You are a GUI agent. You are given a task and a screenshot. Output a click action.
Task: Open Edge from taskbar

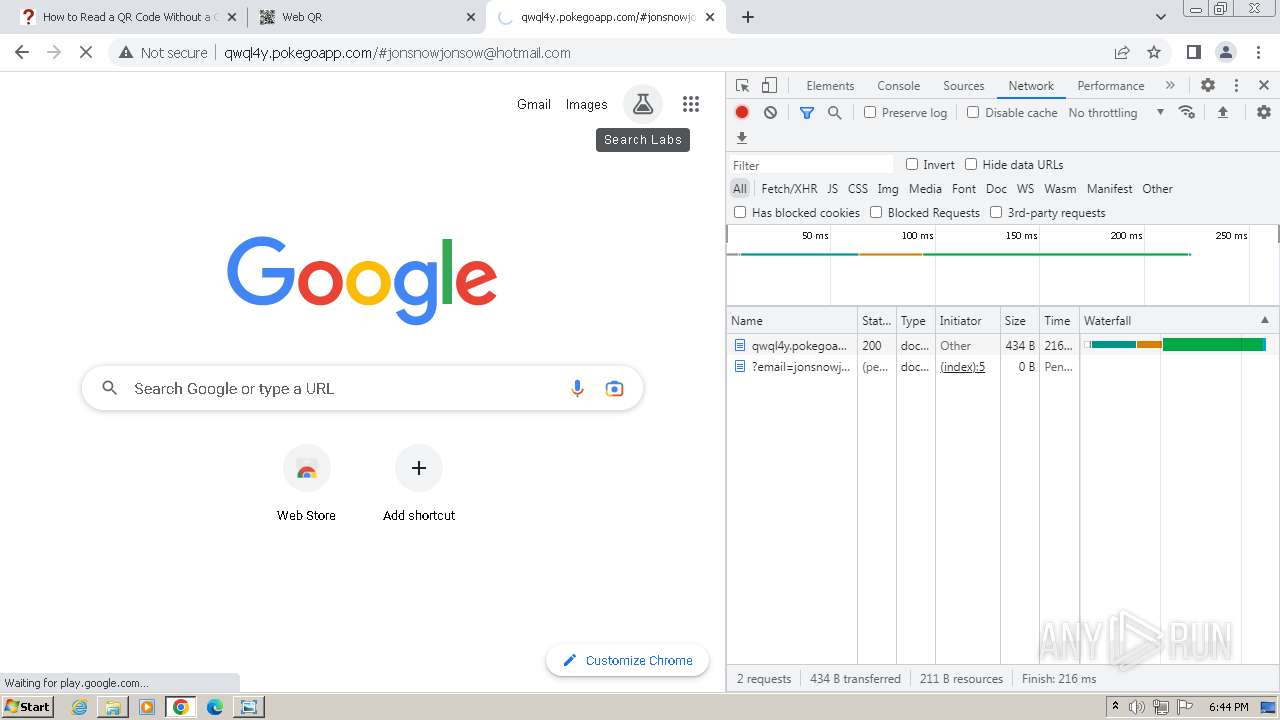215,707
